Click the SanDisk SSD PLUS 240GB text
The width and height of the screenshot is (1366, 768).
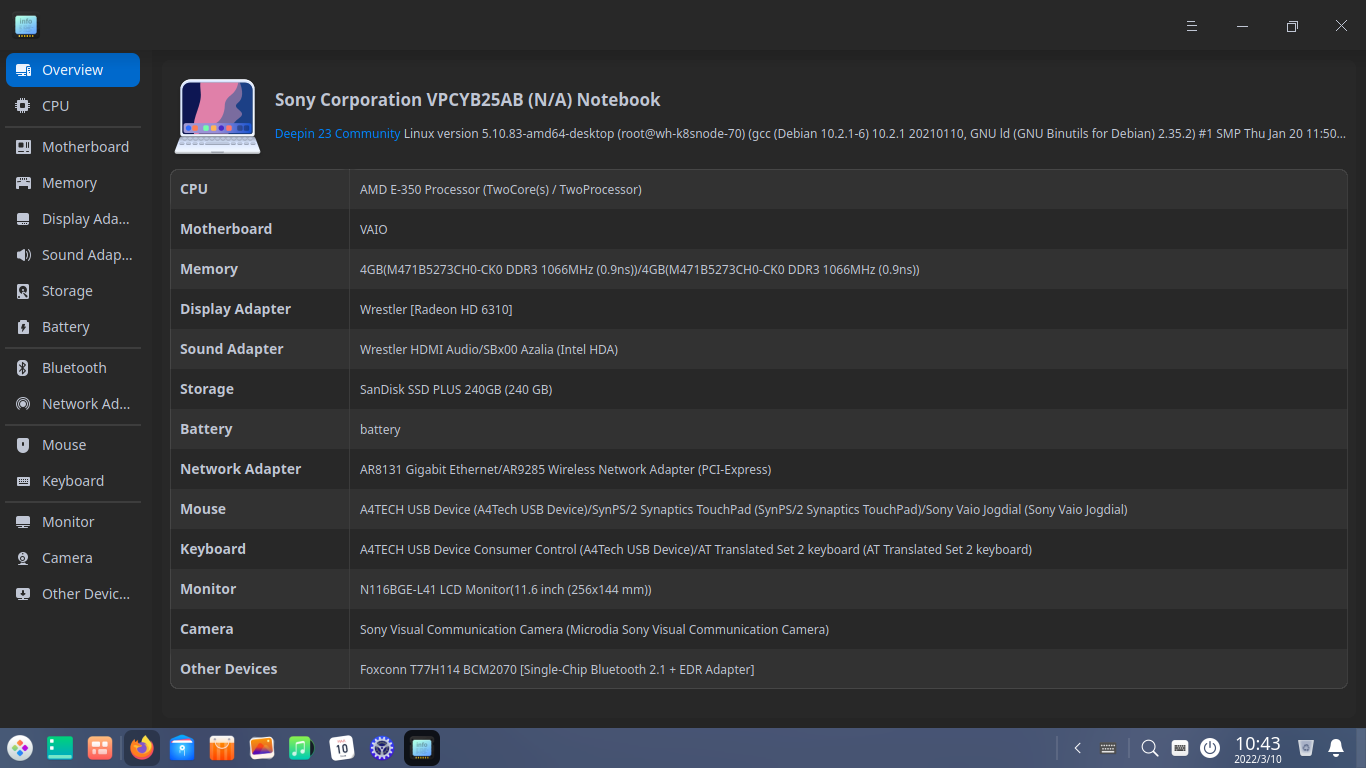click(x=456, y=389)
